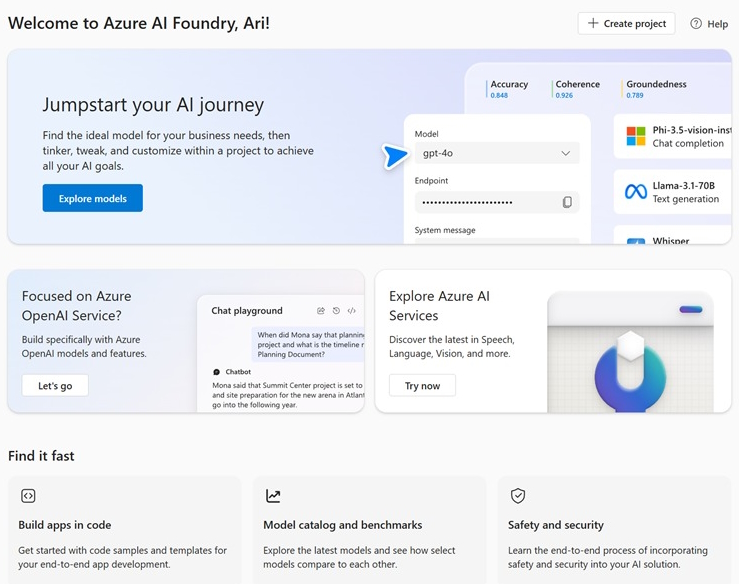Open the Build apps in code card
The width and height of the screenshot is (739, 584).
tap(124, 530)
